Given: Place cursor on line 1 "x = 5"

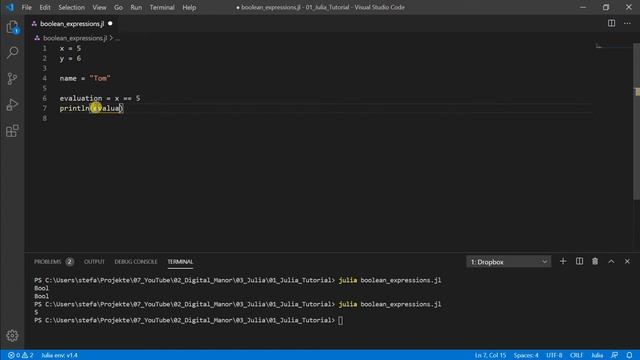Looking at the screenshot, I should coord(70,48).
